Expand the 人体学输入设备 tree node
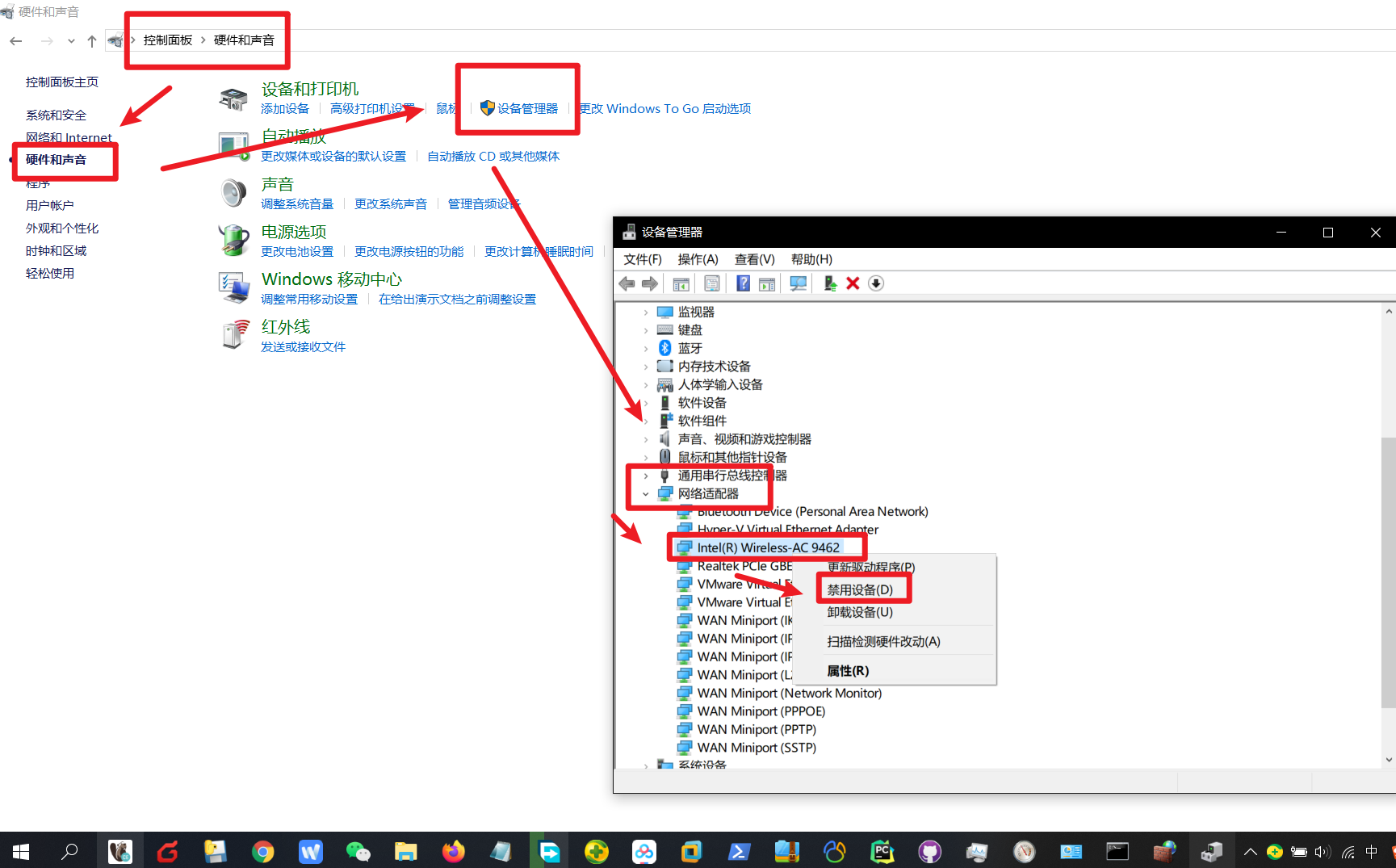The height and width of the screenshot is (868, 1396). coord(646,384)
